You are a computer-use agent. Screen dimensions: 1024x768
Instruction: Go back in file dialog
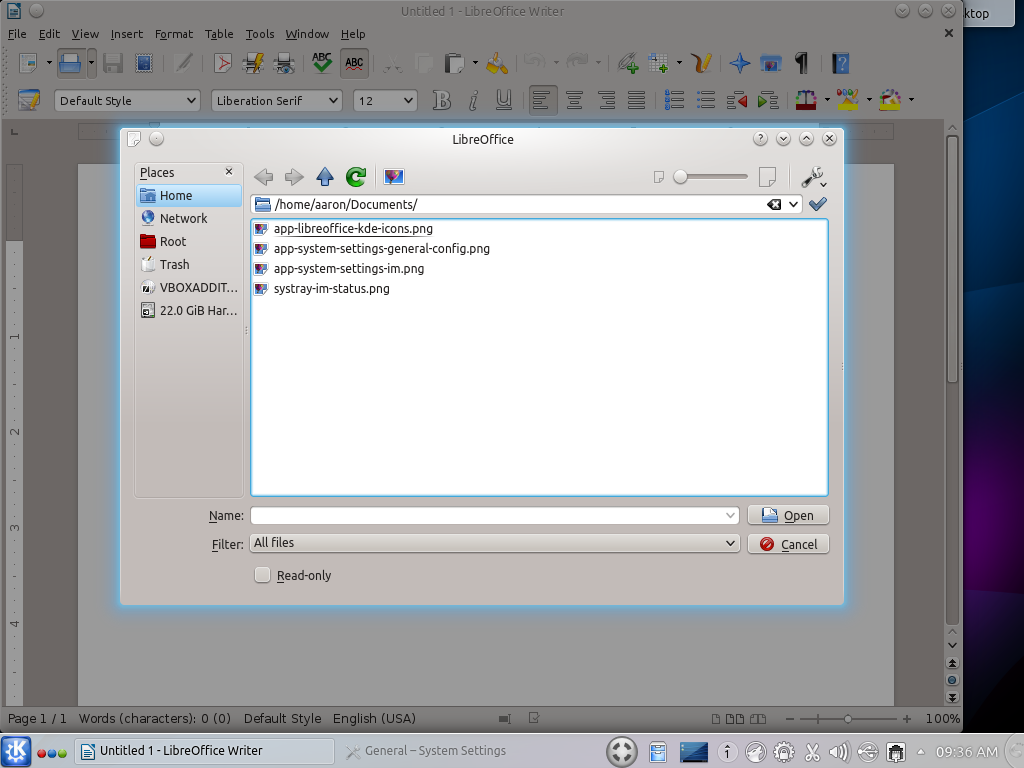pos(263,176)
